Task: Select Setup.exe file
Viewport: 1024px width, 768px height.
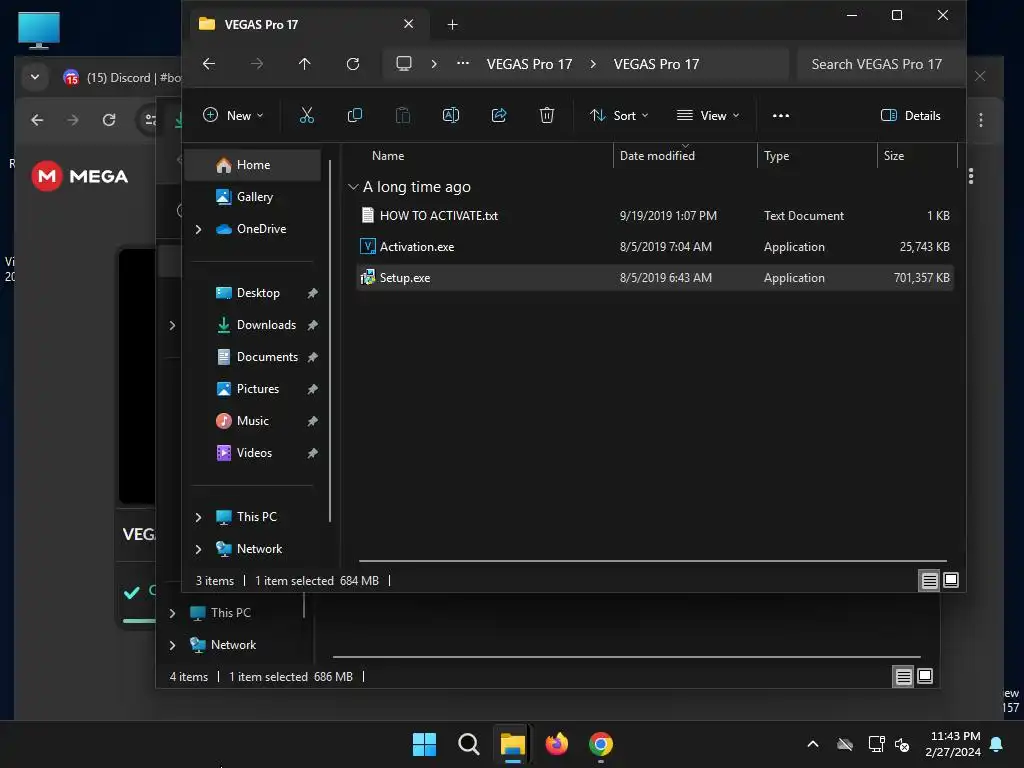Action: (654, 278)
